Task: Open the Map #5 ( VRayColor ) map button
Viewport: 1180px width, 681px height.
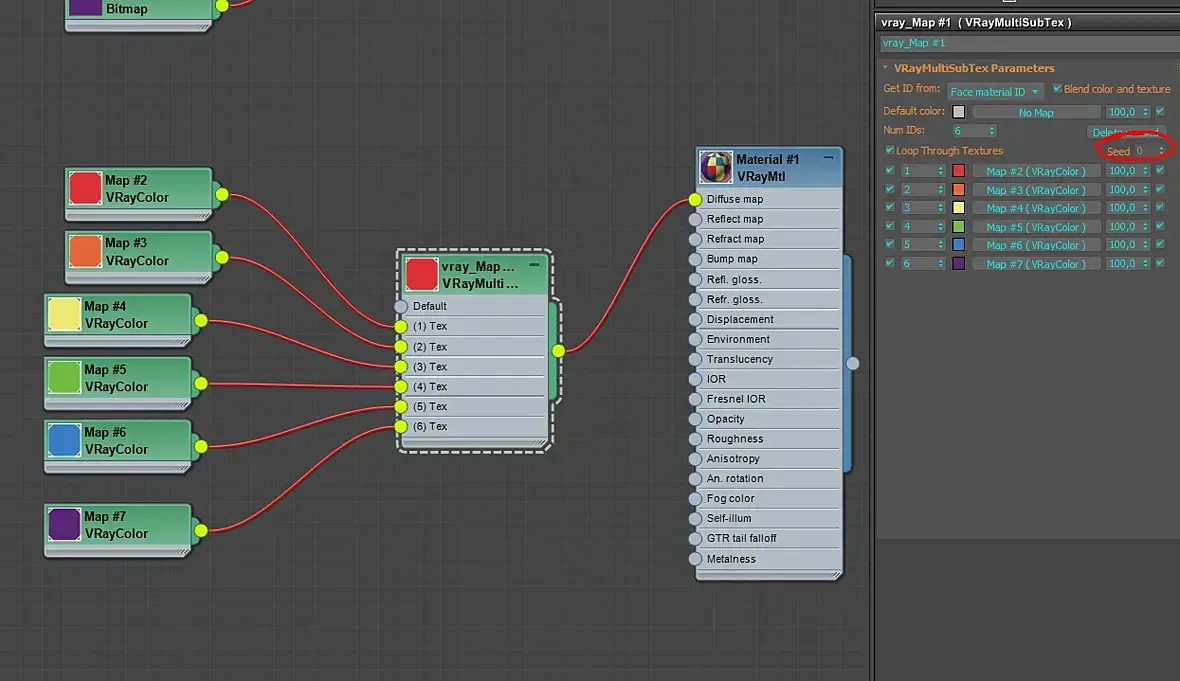Action: pos(1036,226)
